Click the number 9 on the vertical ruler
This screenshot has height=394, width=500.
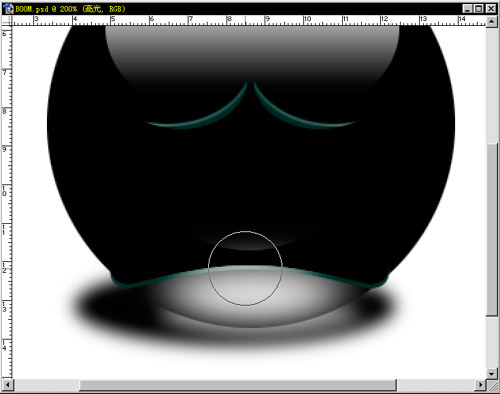click(4, 149)
